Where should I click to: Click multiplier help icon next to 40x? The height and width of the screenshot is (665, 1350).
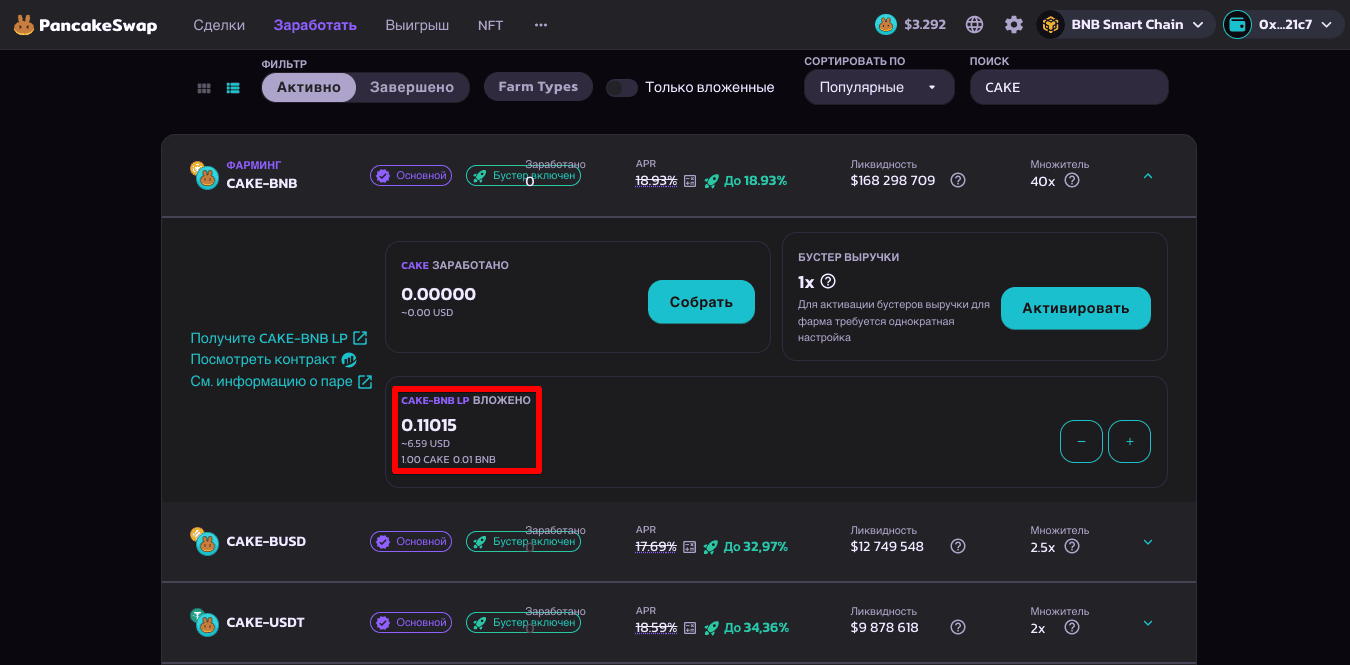point(1072,181)
